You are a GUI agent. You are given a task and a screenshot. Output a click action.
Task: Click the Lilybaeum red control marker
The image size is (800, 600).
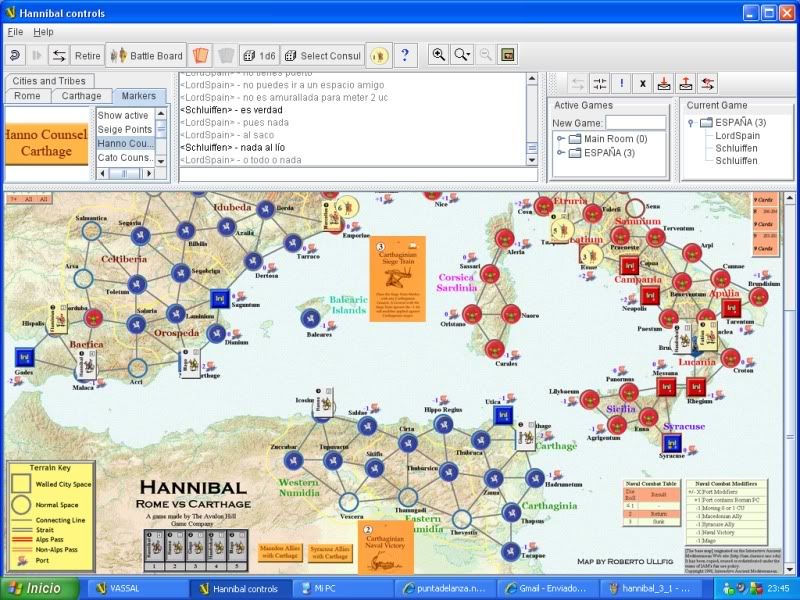(x=590, y=399)
